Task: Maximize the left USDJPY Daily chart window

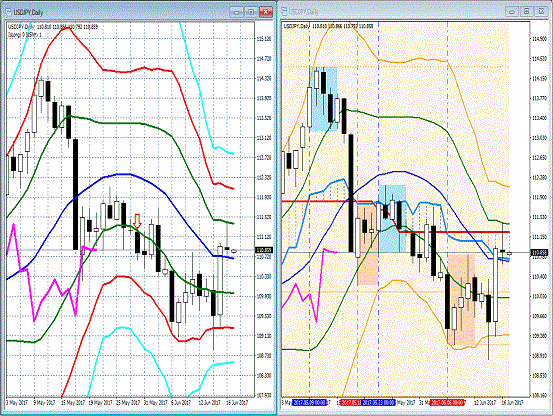Action: [x=251, y=12]
